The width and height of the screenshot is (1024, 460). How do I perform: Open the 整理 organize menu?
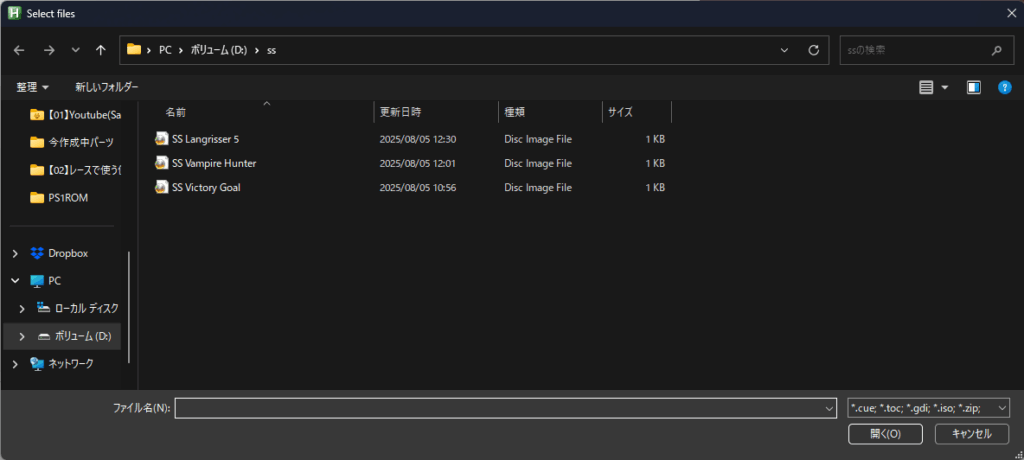point(33,87)
